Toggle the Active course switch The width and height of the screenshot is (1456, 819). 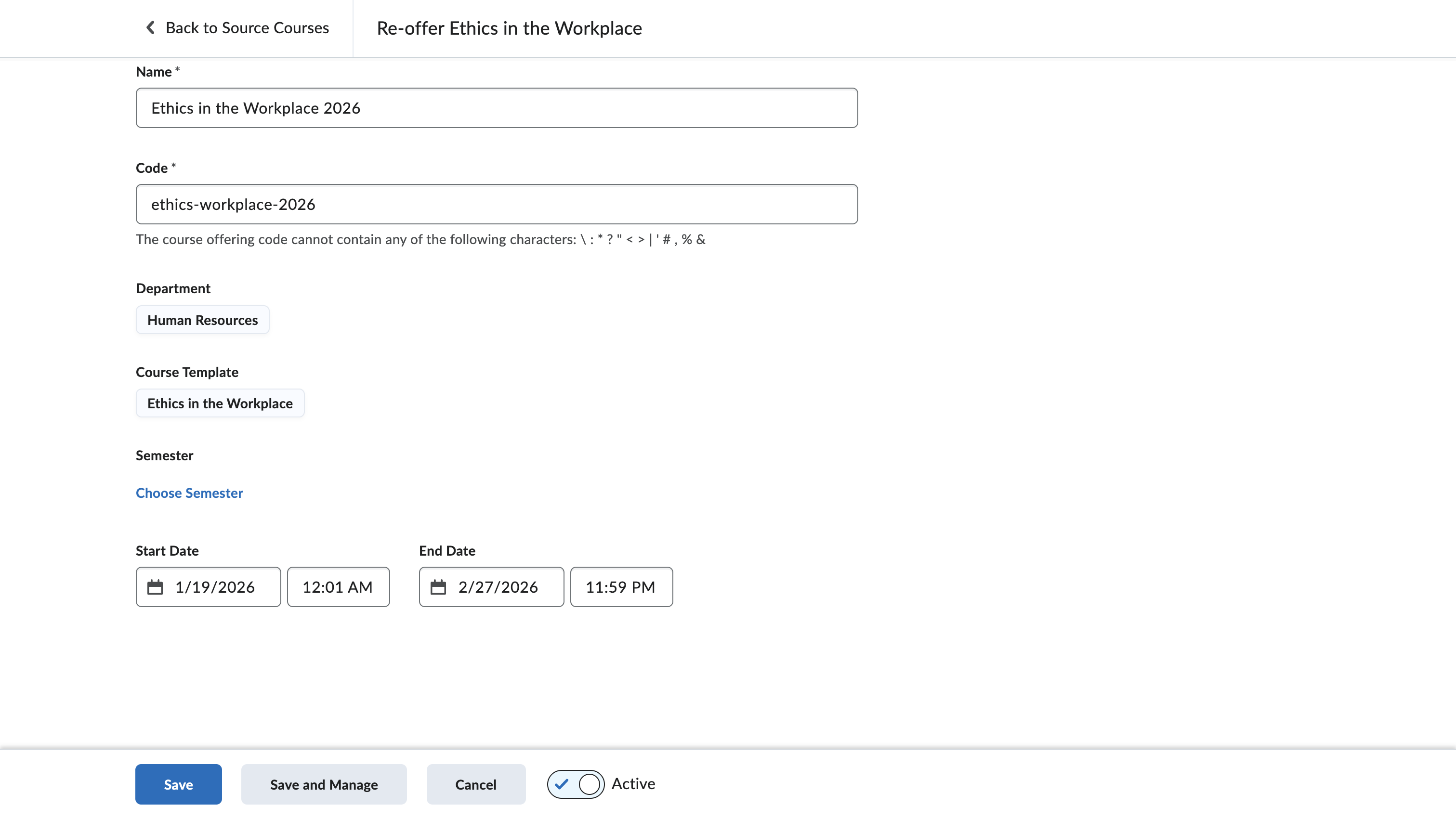pos(576,784)
